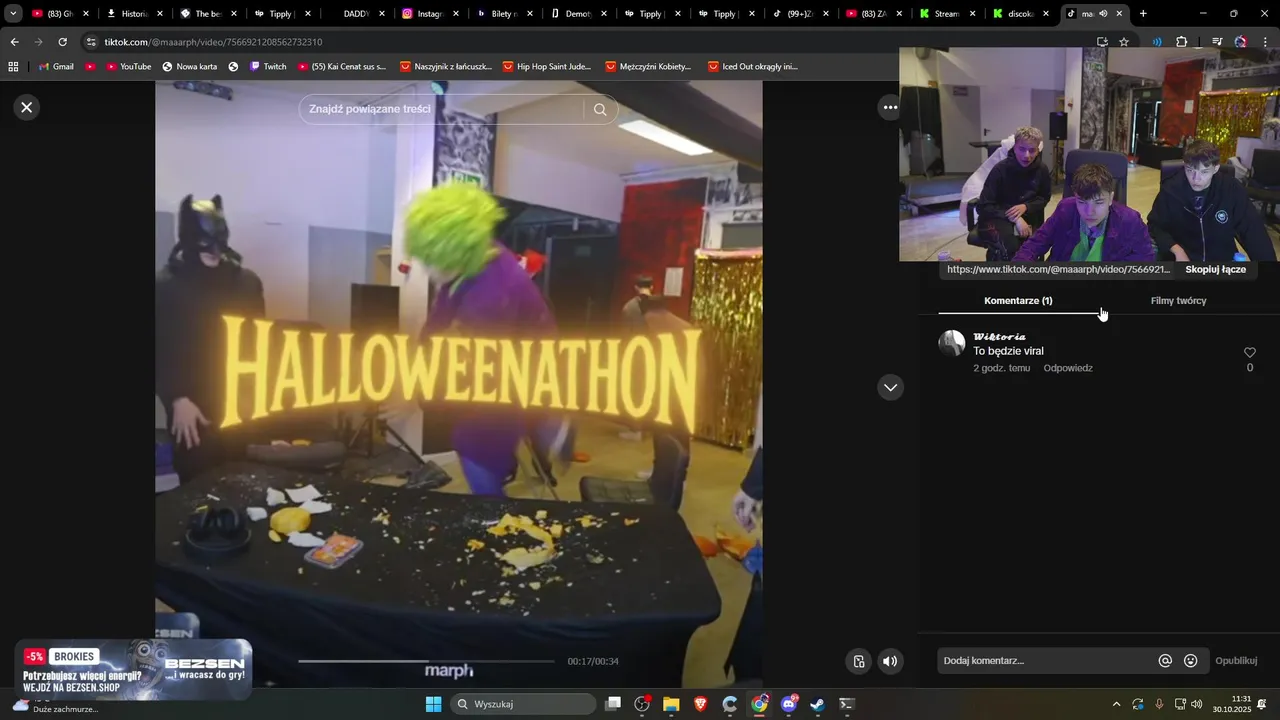Open Iced Out okrągły bookmark
Screen dimensions: 1280x720
point(753,67)
